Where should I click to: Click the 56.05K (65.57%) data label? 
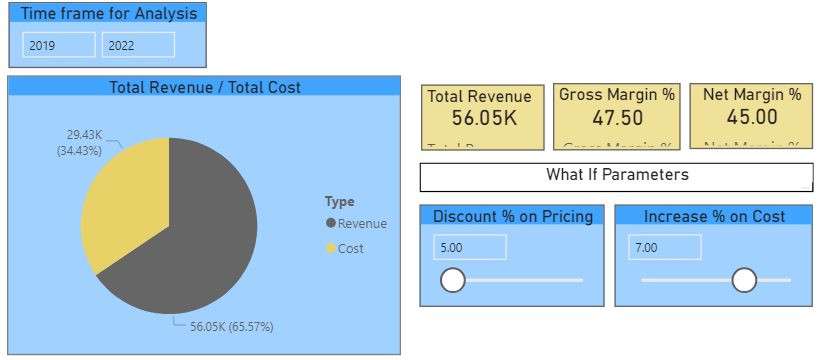[x=232, y=327]
